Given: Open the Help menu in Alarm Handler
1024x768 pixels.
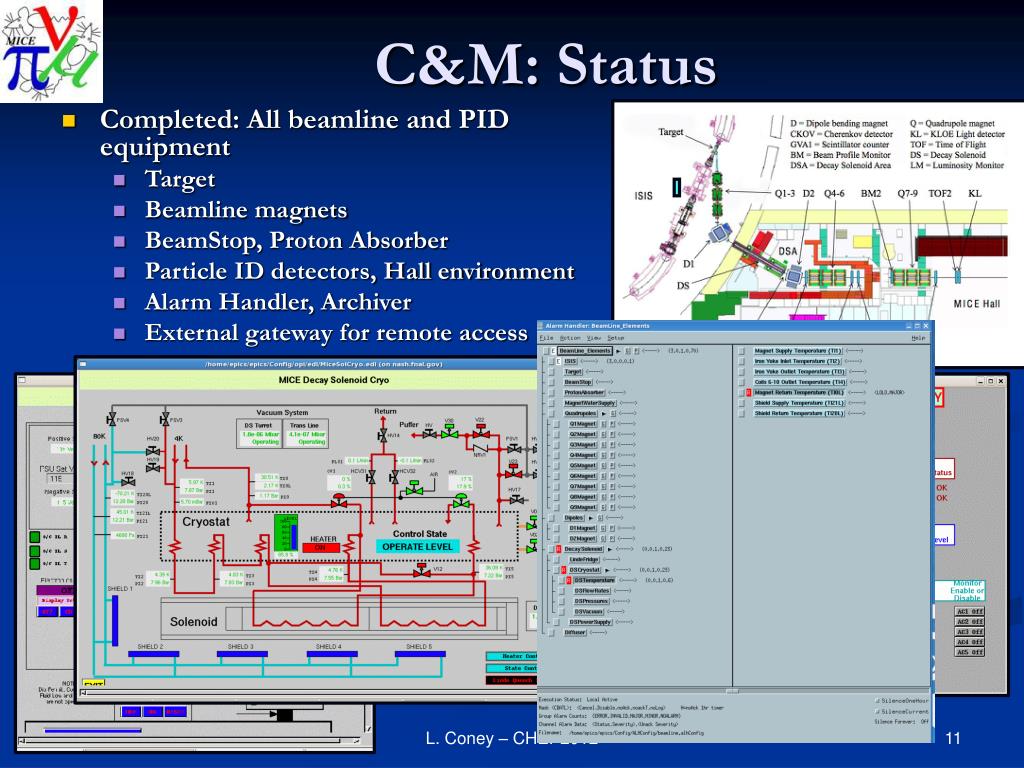Looking at the screenshot, I should [x=918, y=338].
